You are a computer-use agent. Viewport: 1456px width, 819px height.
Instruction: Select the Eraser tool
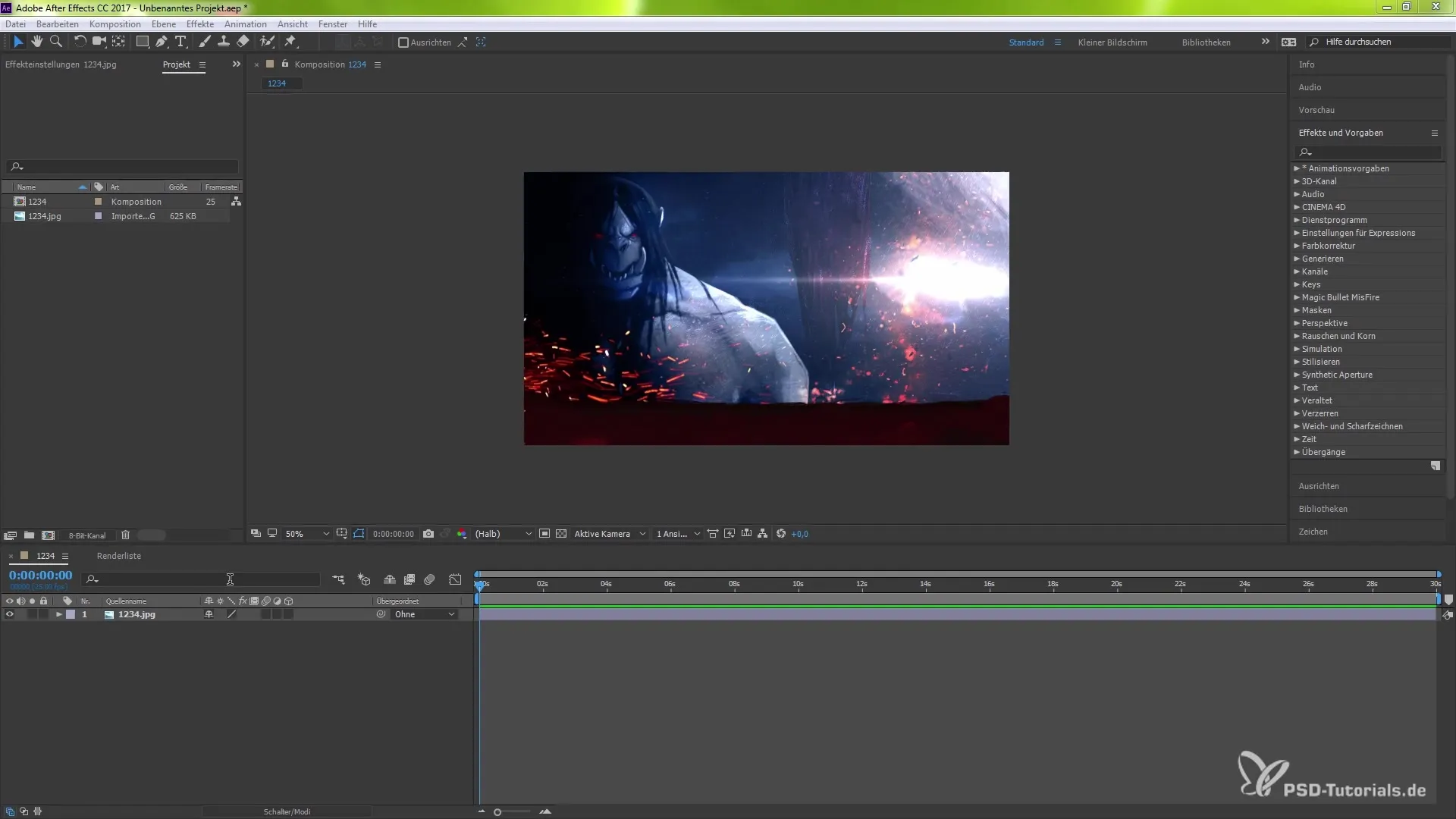pyautogui.click(x=243, y=42)
